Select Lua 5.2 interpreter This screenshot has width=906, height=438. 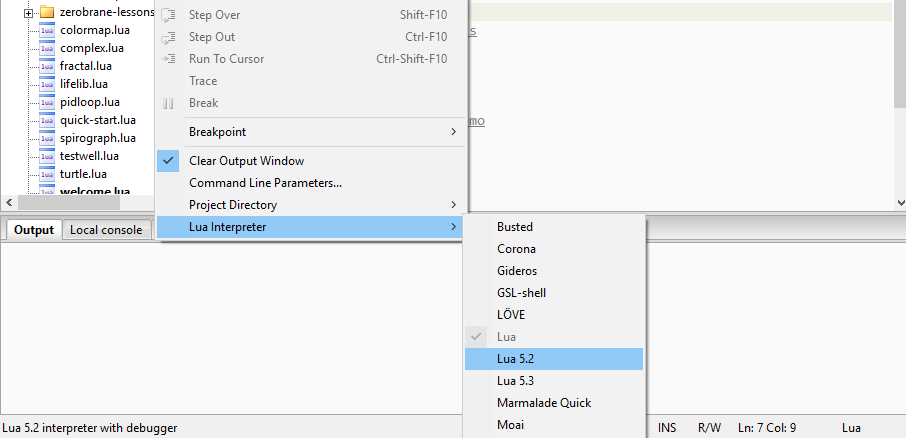click(x=516, y=359)
